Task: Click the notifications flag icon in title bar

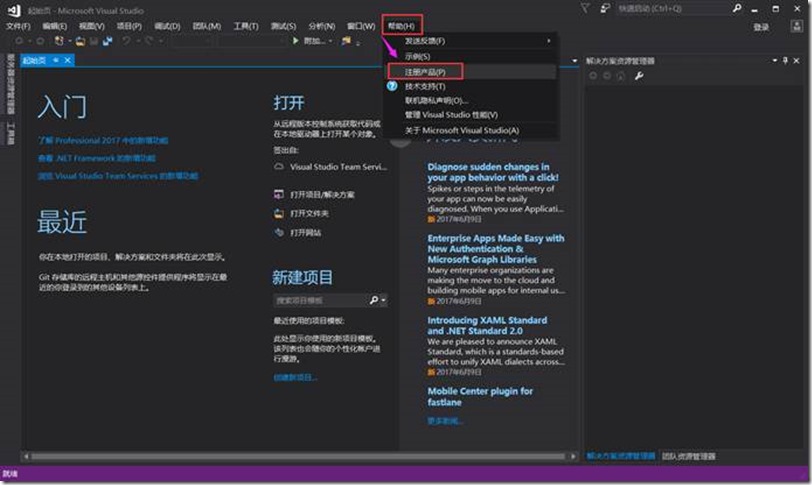Action: (585, 8)
